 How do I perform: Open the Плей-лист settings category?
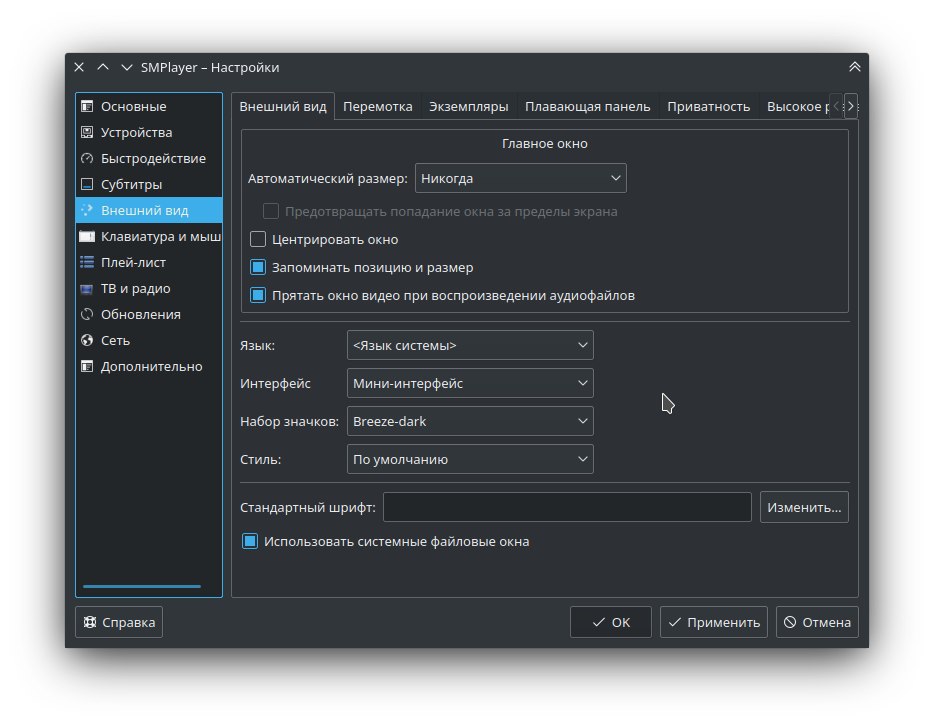tap(149, 262)
